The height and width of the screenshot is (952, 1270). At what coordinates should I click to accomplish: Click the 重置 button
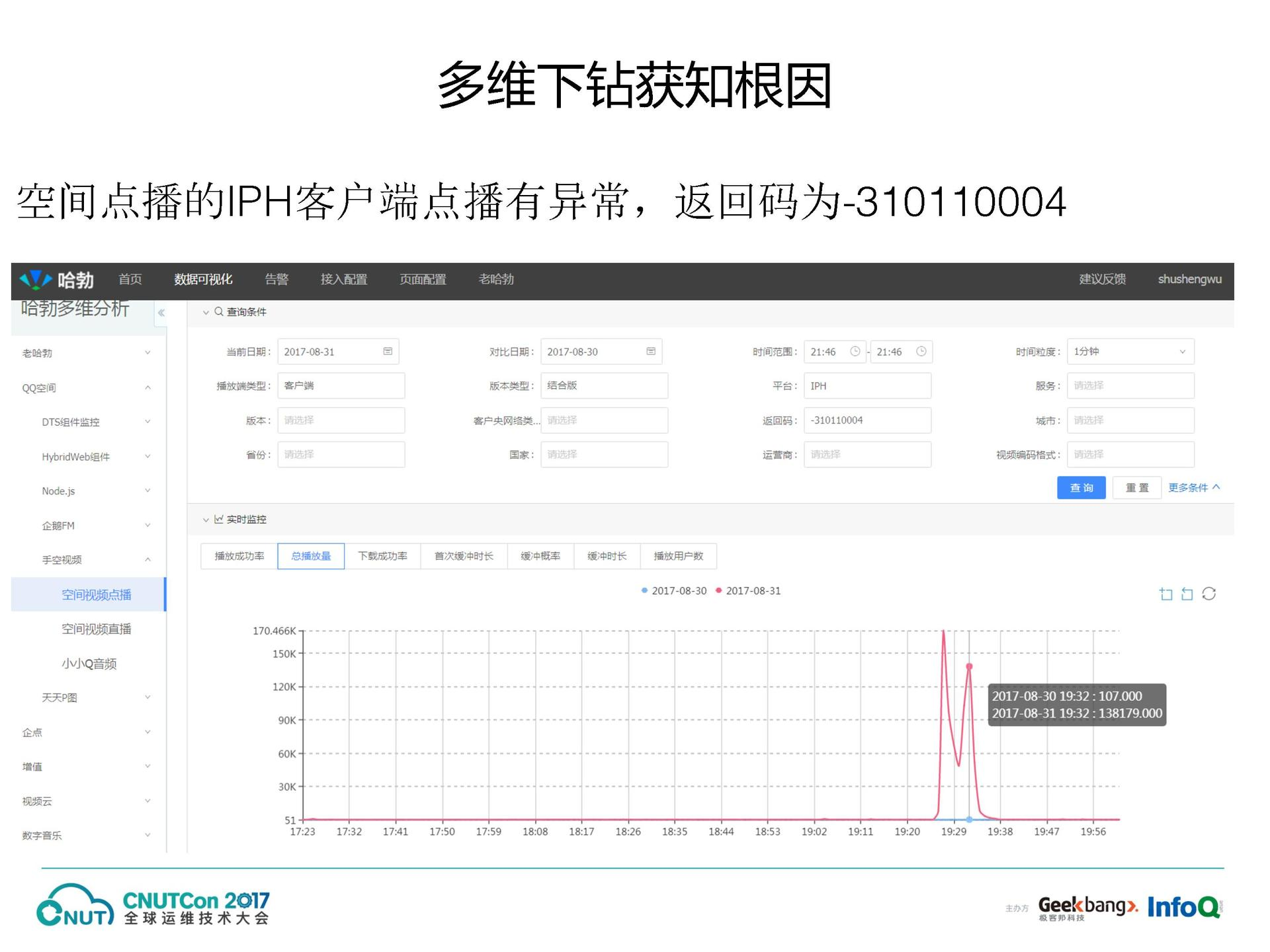point(1136,488)
